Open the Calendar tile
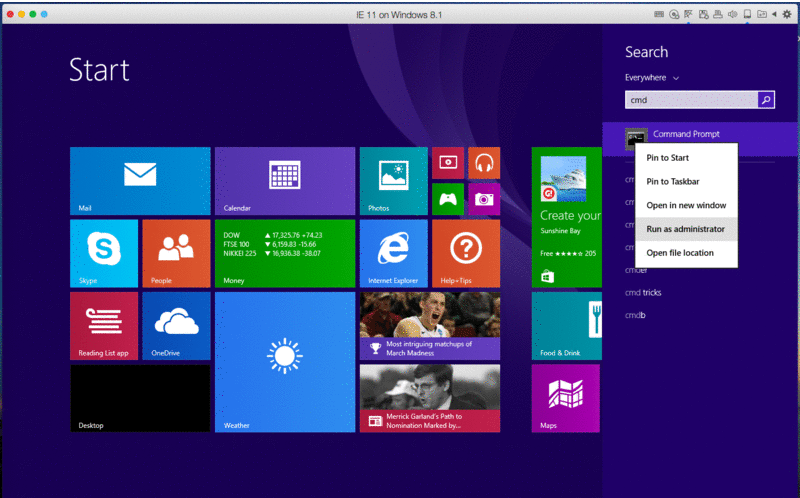Screen dimensions: 800x498 coord(285,181)
